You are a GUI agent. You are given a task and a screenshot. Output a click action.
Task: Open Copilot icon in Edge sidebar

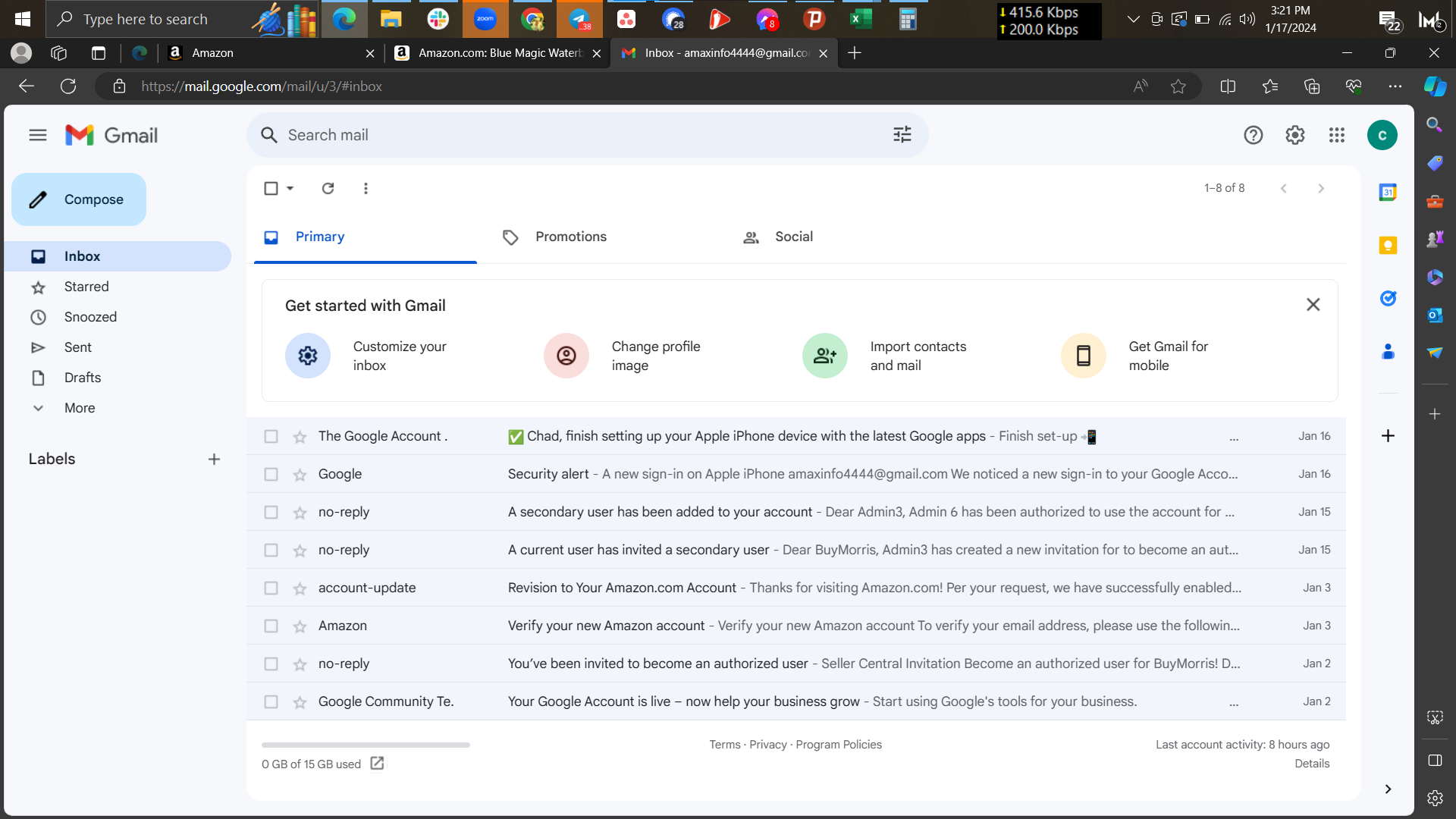point(1435,86)
